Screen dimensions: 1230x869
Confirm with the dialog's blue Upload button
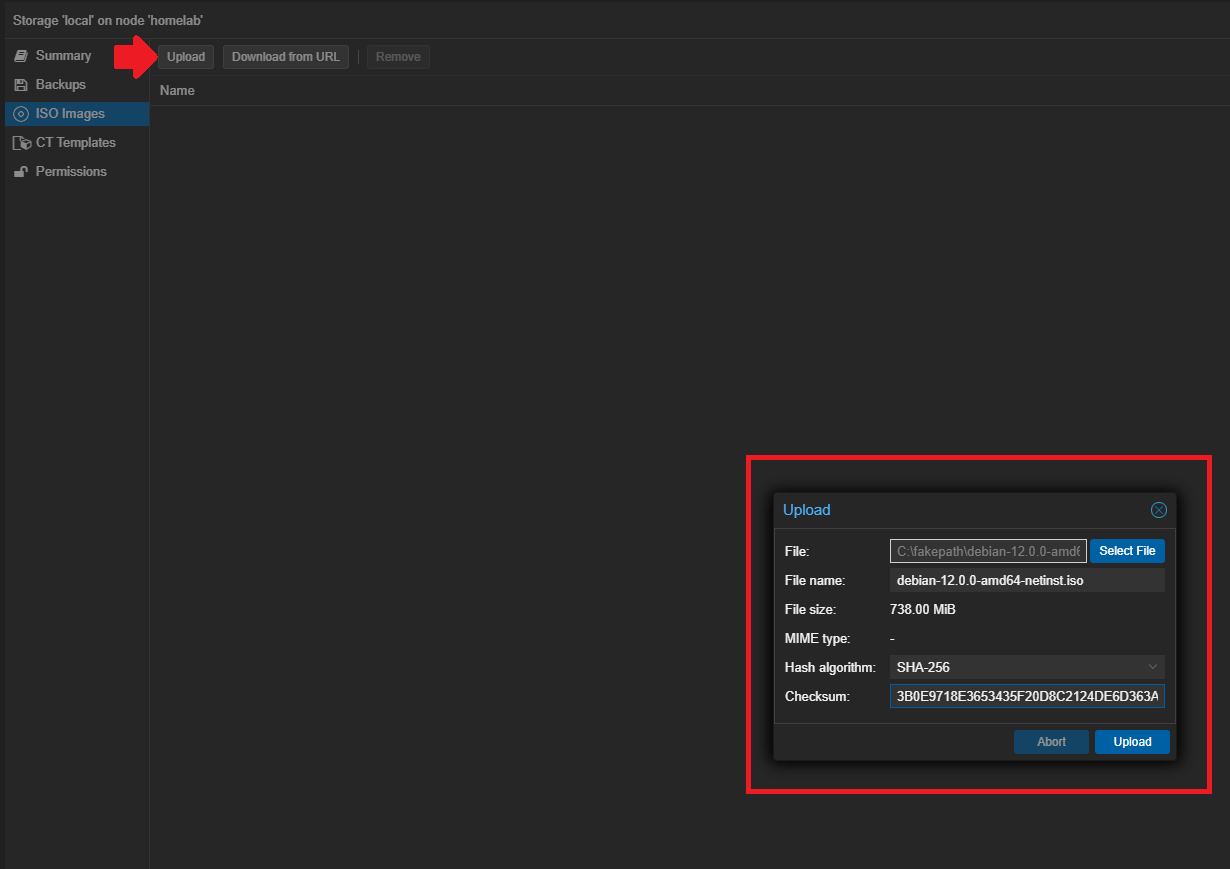pos(1132,742)
